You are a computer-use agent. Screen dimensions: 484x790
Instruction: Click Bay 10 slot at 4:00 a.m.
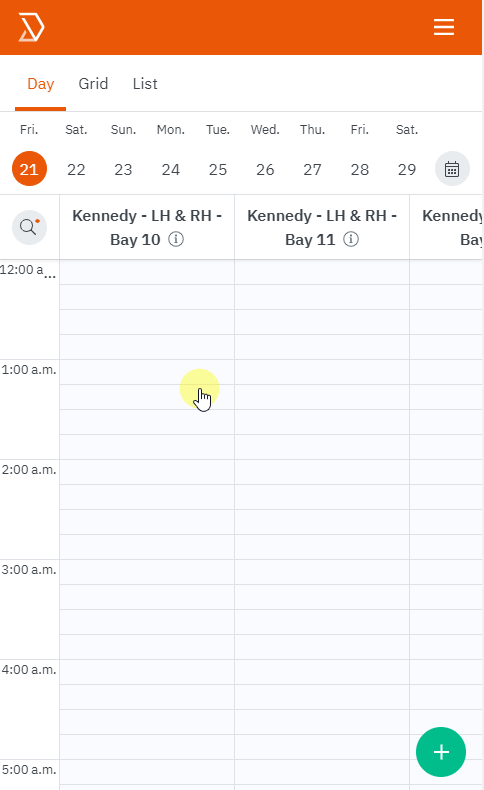[147, 672]
